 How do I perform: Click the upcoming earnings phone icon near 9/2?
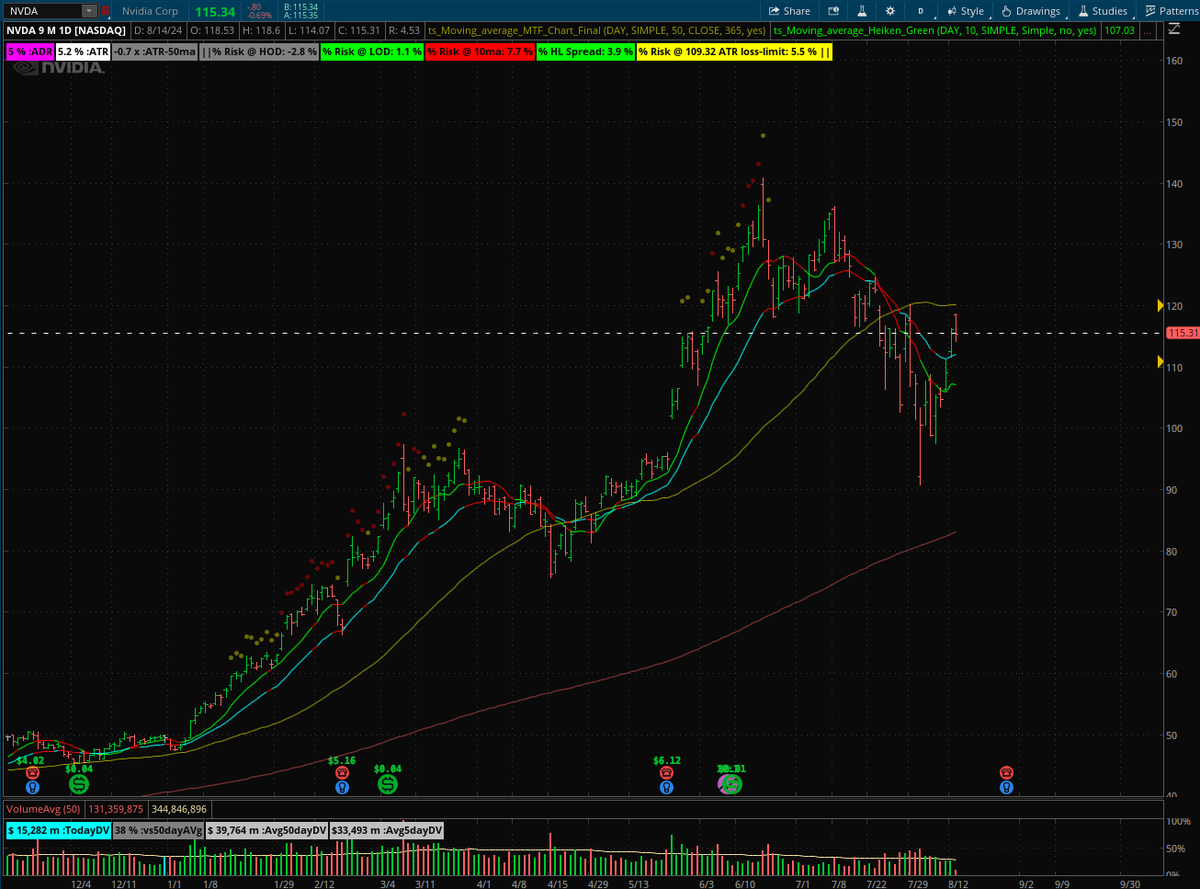point(1006,773)
